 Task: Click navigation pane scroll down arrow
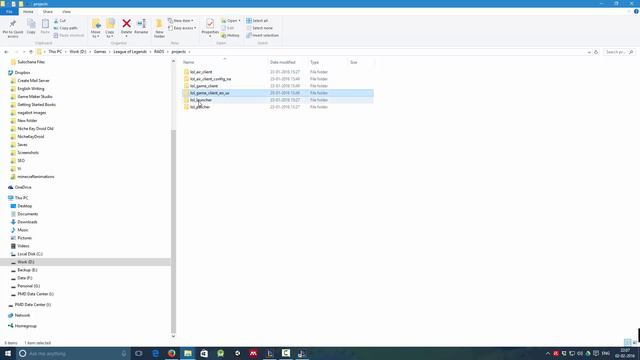click(173, 336)
